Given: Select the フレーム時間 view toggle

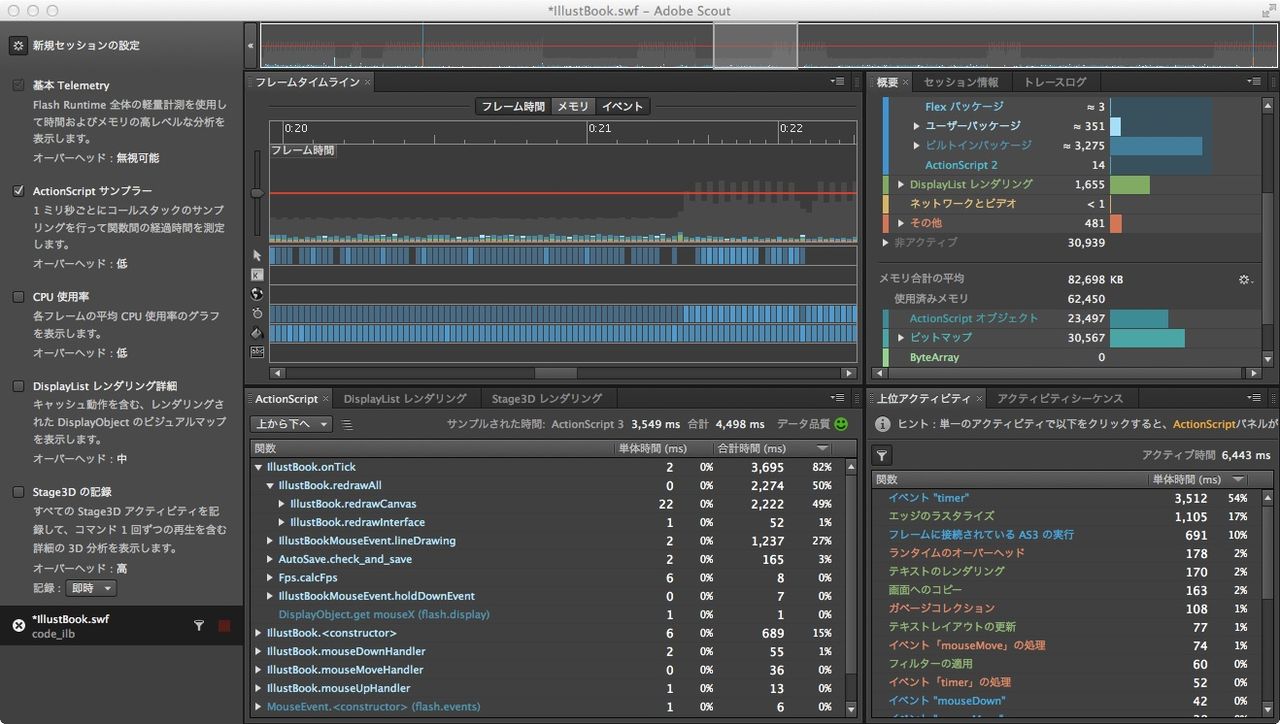Looking at the screenshot, I should pyautogui.click(x=513, y=106).
